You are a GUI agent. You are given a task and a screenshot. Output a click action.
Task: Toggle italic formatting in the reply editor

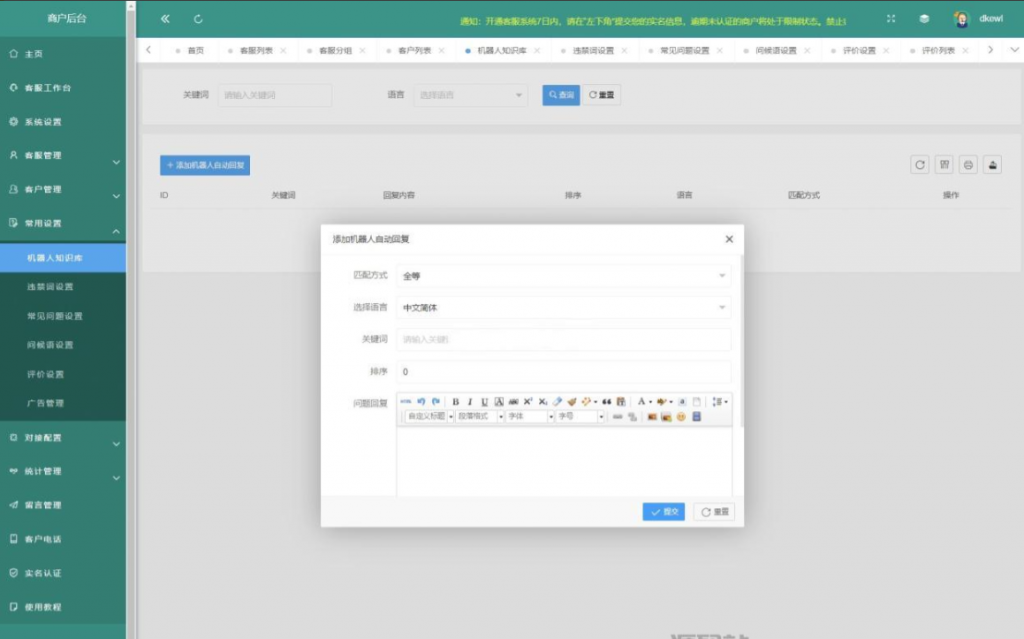(470, 402)
